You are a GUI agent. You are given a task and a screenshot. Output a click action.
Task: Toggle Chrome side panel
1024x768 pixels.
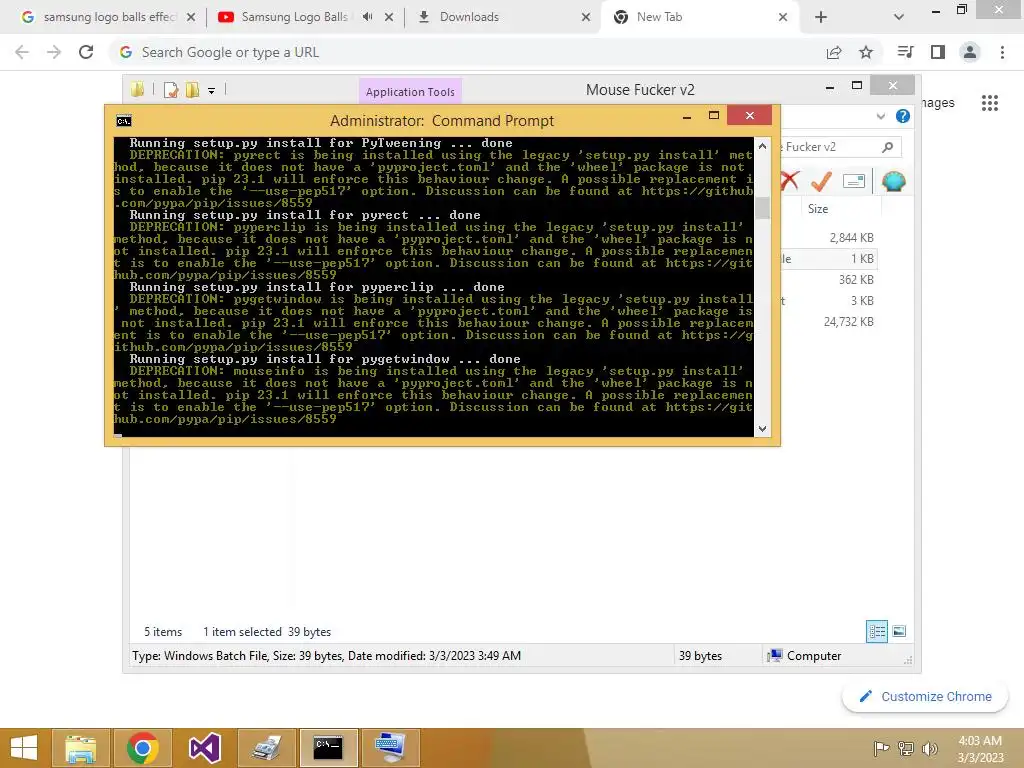click(x=938, y=52)
